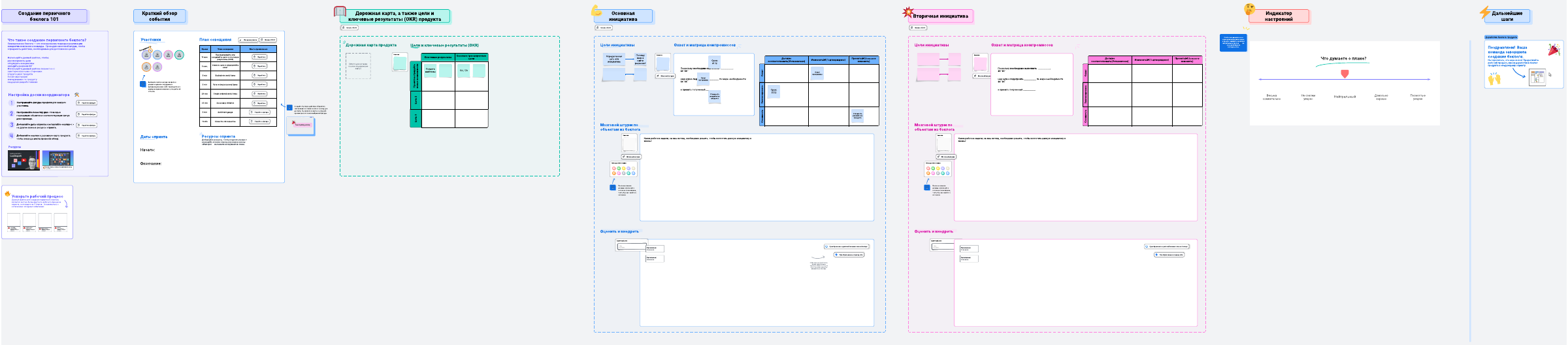
Task: Click the book icon beside the roadmap header
Action: 340,12
